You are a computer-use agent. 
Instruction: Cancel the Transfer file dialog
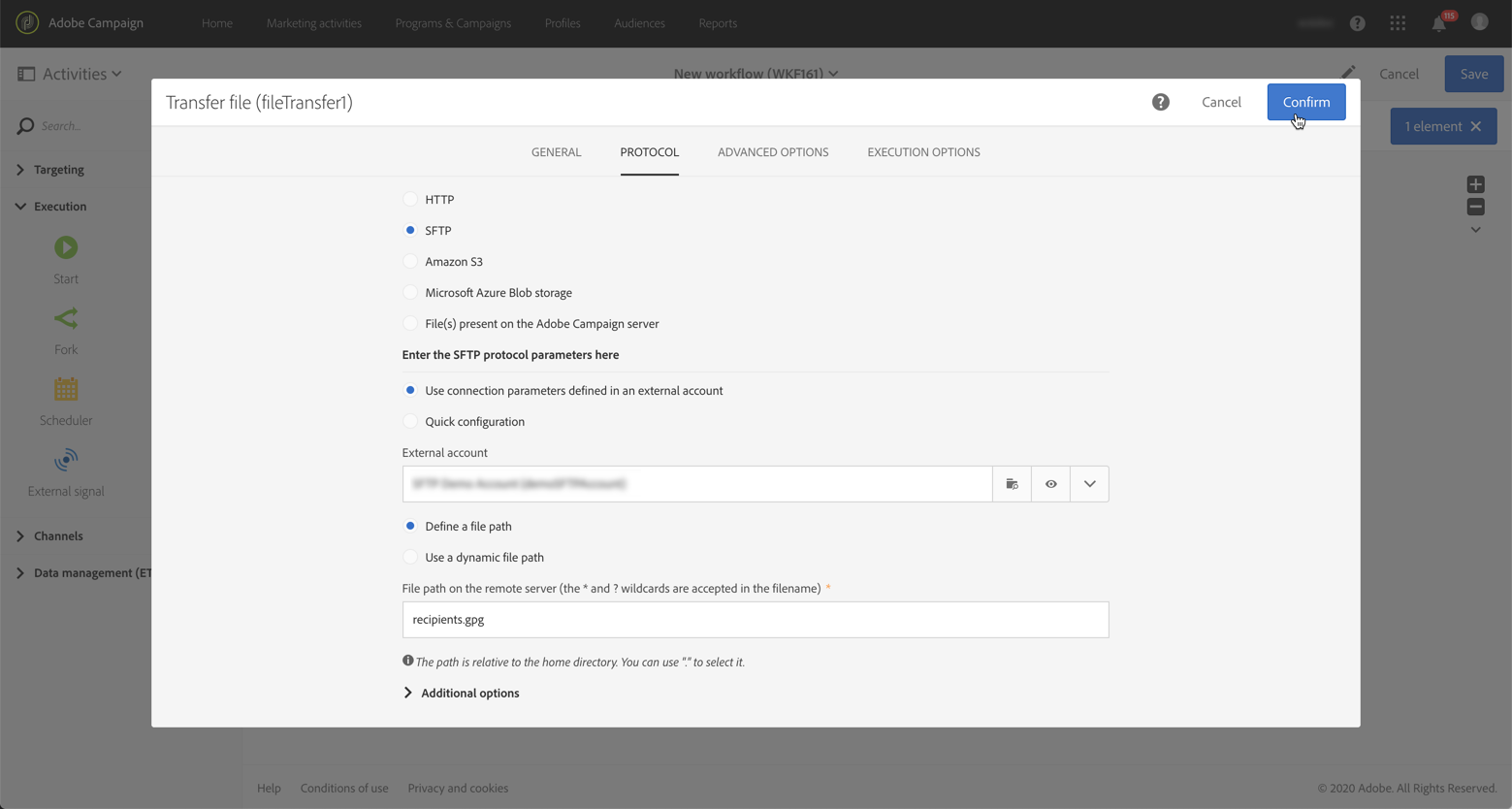tap(1221, 102)
